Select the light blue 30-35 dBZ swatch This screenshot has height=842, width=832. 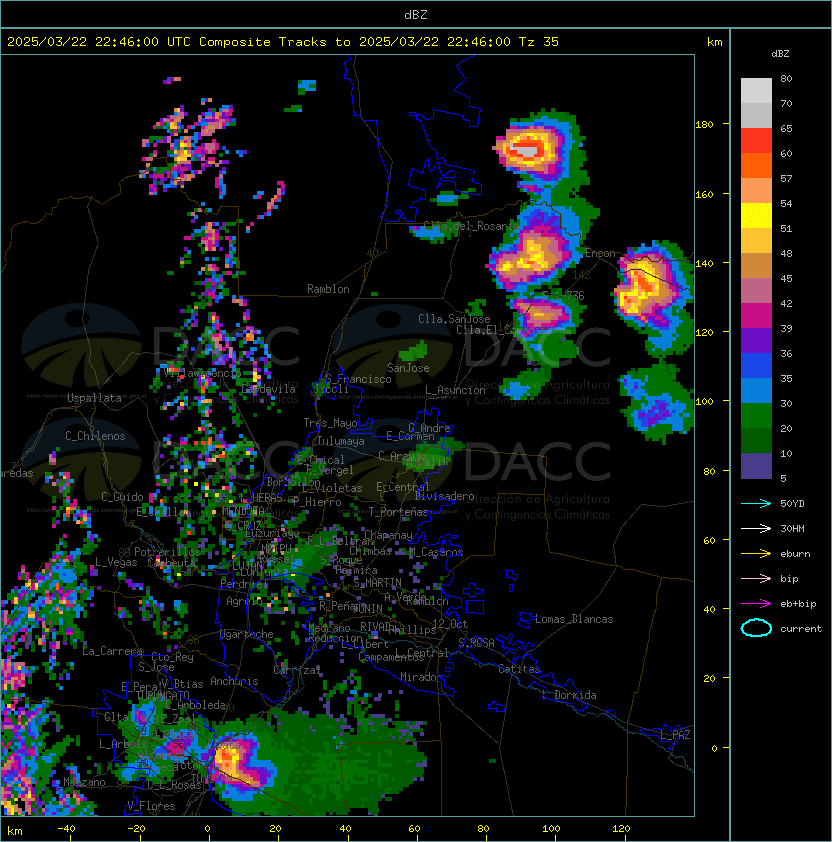coord(756,390)
